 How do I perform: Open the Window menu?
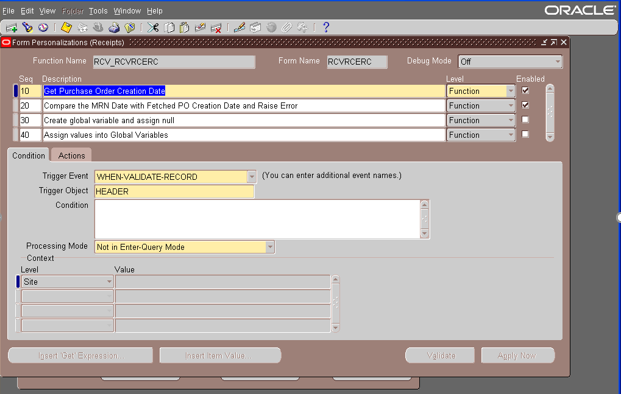[x=127, y=11]
